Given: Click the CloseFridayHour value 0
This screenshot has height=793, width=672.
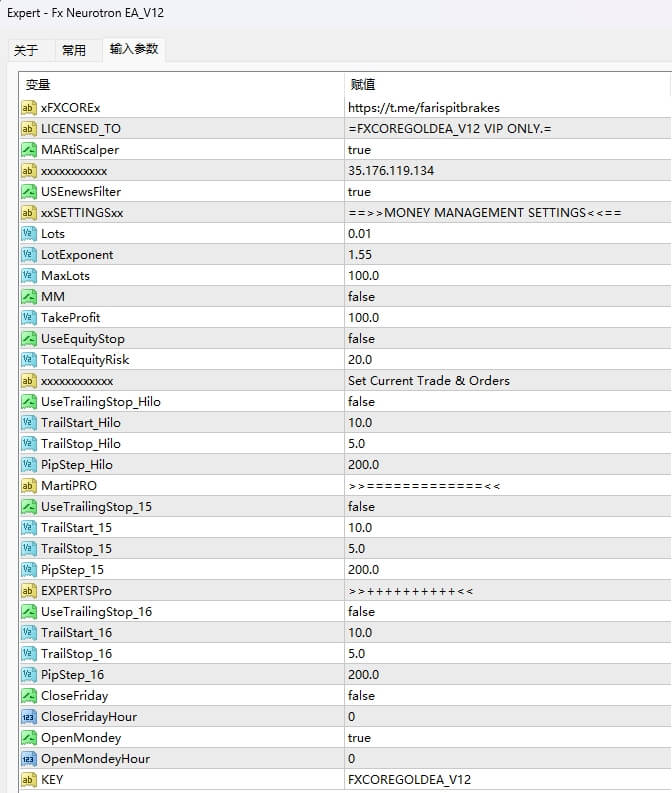Looking at the screenshot, I should click(x=351, y=717).
